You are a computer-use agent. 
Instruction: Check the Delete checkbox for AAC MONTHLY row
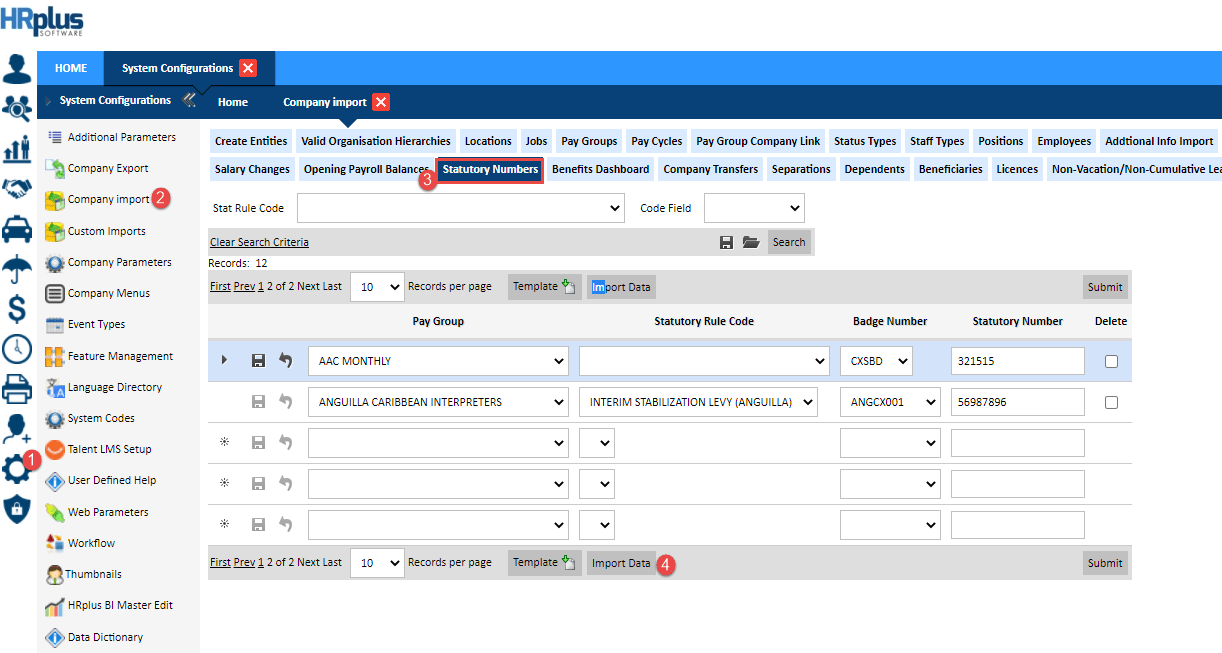1110,360
